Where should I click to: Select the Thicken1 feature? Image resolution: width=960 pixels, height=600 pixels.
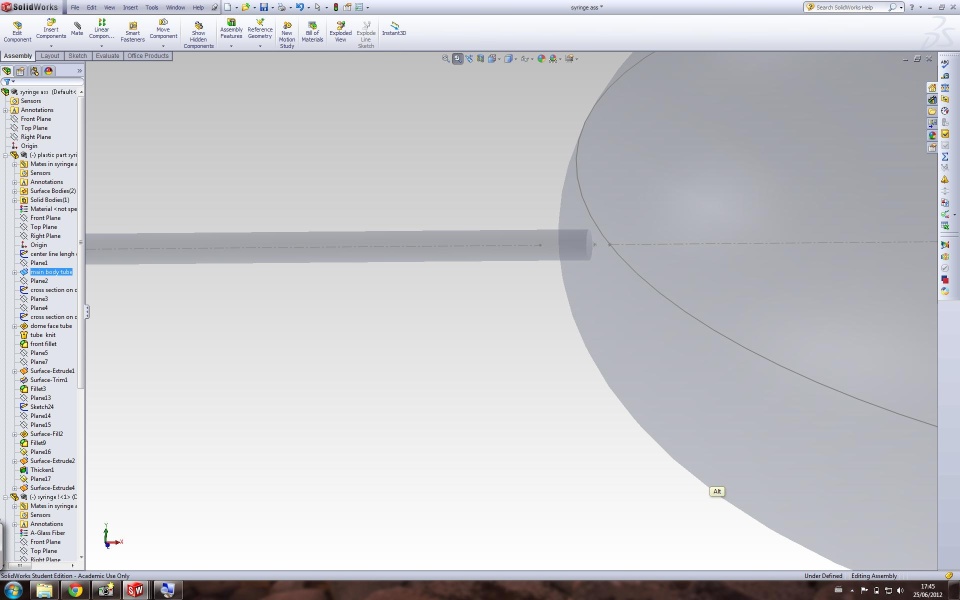coord(42,470)
